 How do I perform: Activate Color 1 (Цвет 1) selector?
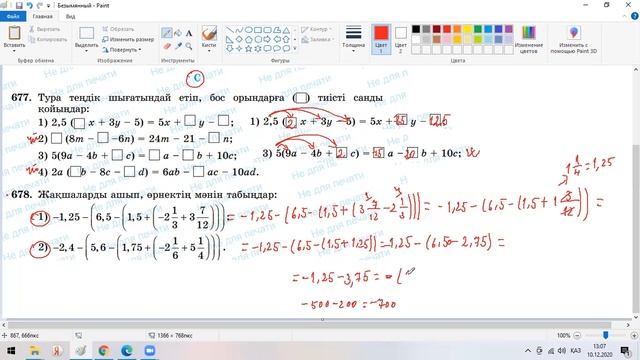[x=381, y=40]
